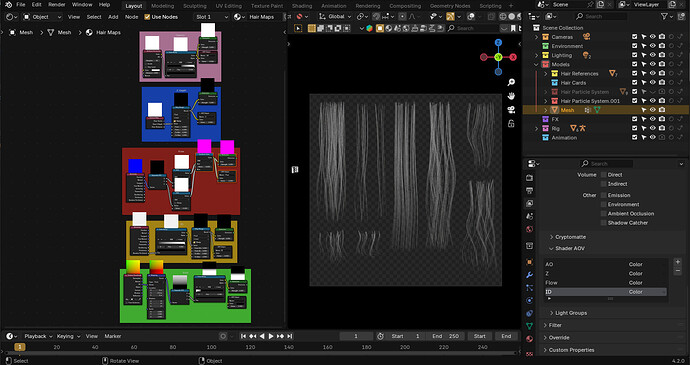This screenshot has height=365, width=690.
Task: Switch to the Shading workspace tab
Action: (x=302, y=6)
